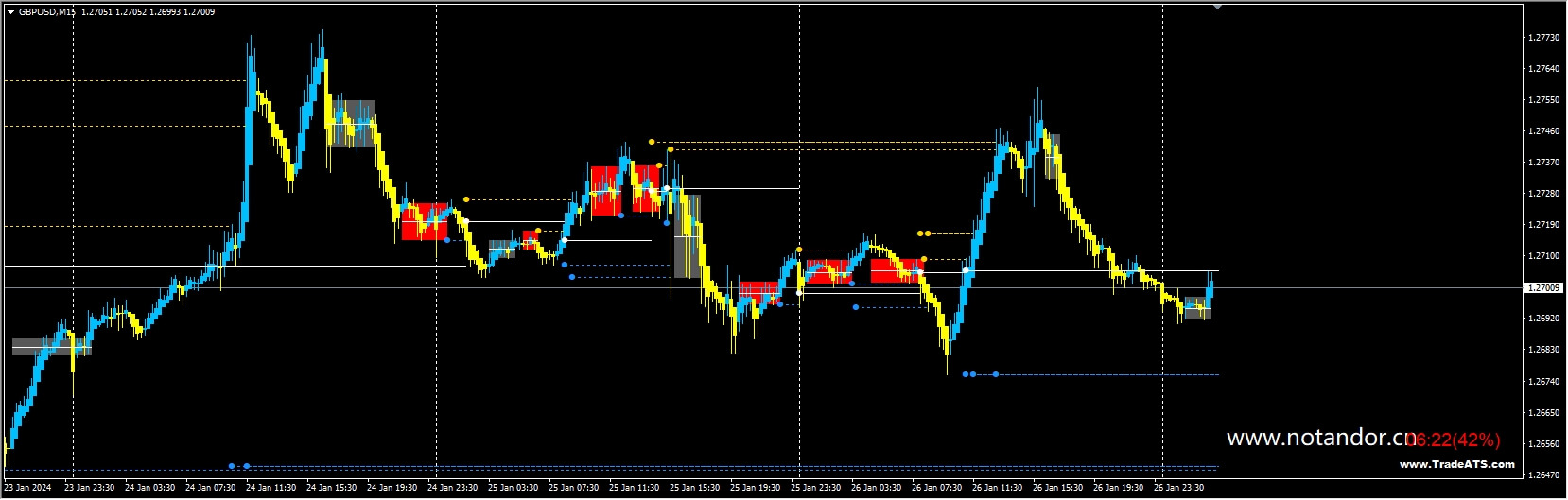Click the 24 Jan 03:30 time label

coord(149,489)
